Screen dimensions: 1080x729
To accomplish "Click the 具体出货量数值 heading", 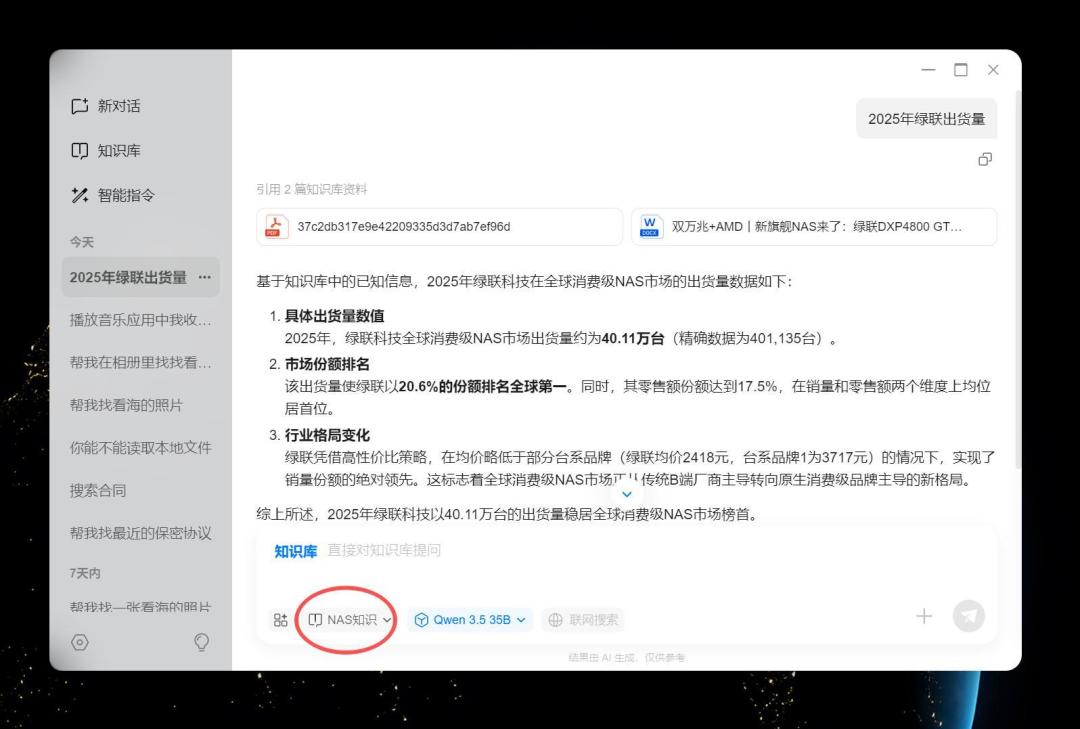I will [334, 316].
